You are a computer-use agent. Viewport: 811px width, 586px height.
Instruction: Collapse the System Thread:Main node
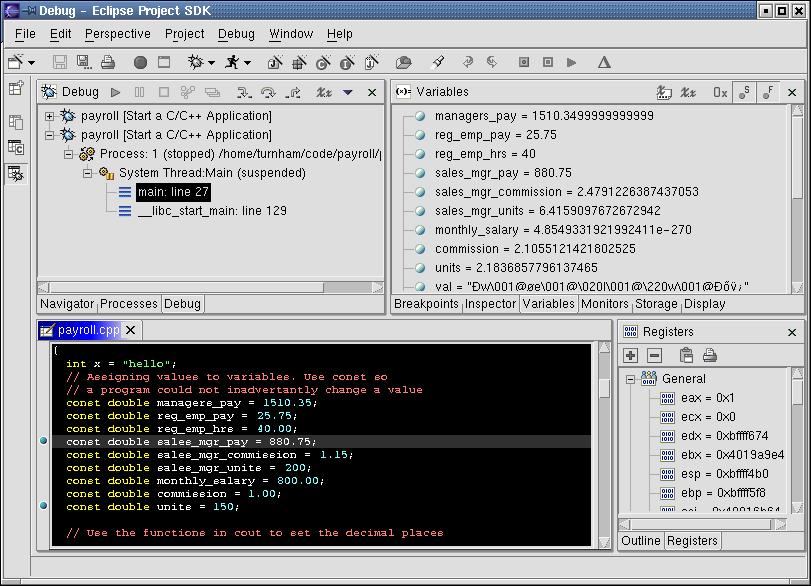pos(87,173)
